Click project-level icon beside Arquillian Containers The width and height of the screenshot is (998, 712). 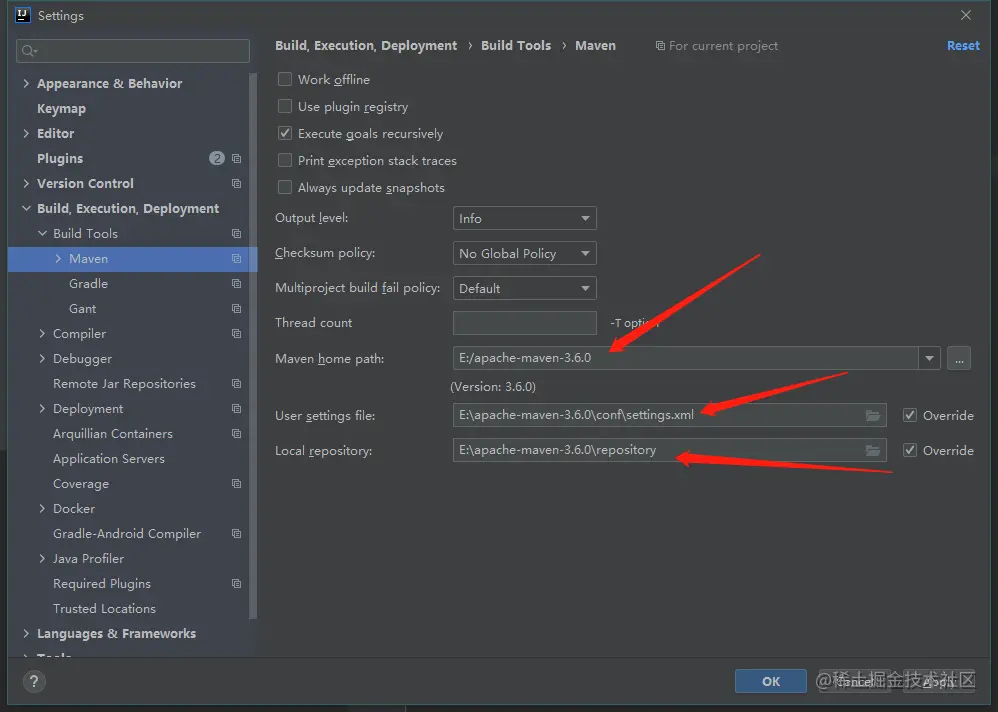pyautogui.click(x=237, y=433)
